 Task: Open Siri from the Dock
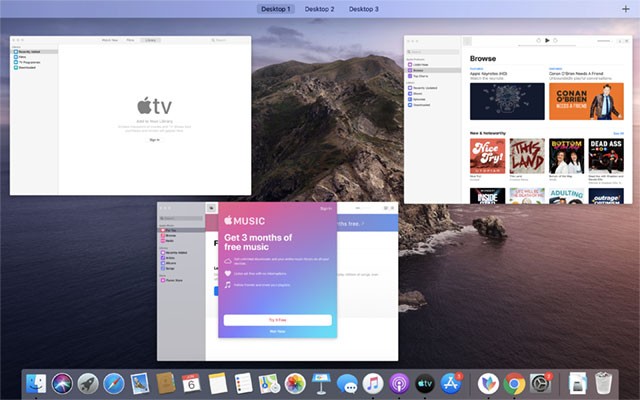pyautogui.click(x=62, y=384)
